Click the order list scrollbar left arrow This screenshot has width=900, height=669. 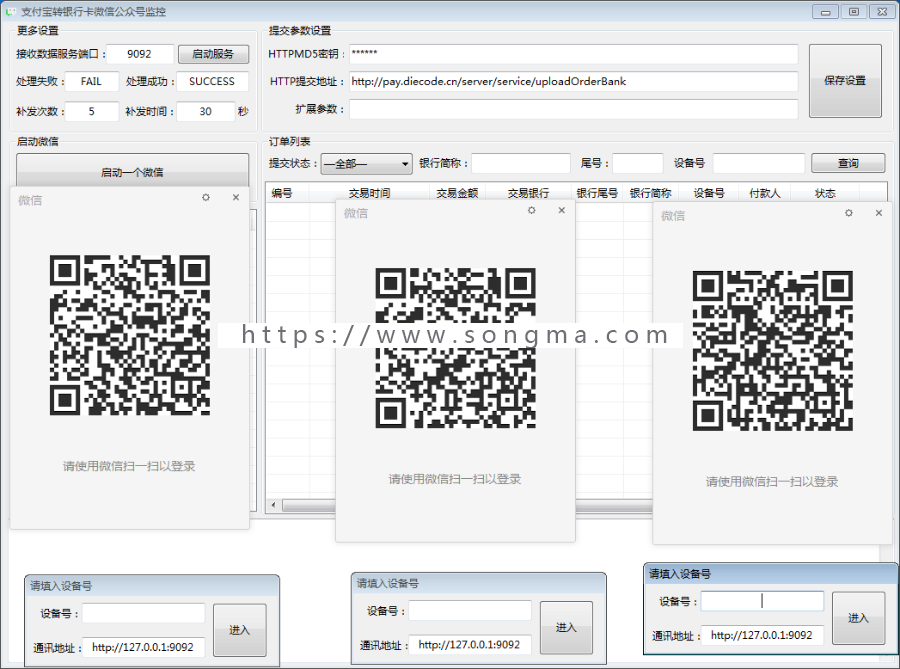[274, 505]
